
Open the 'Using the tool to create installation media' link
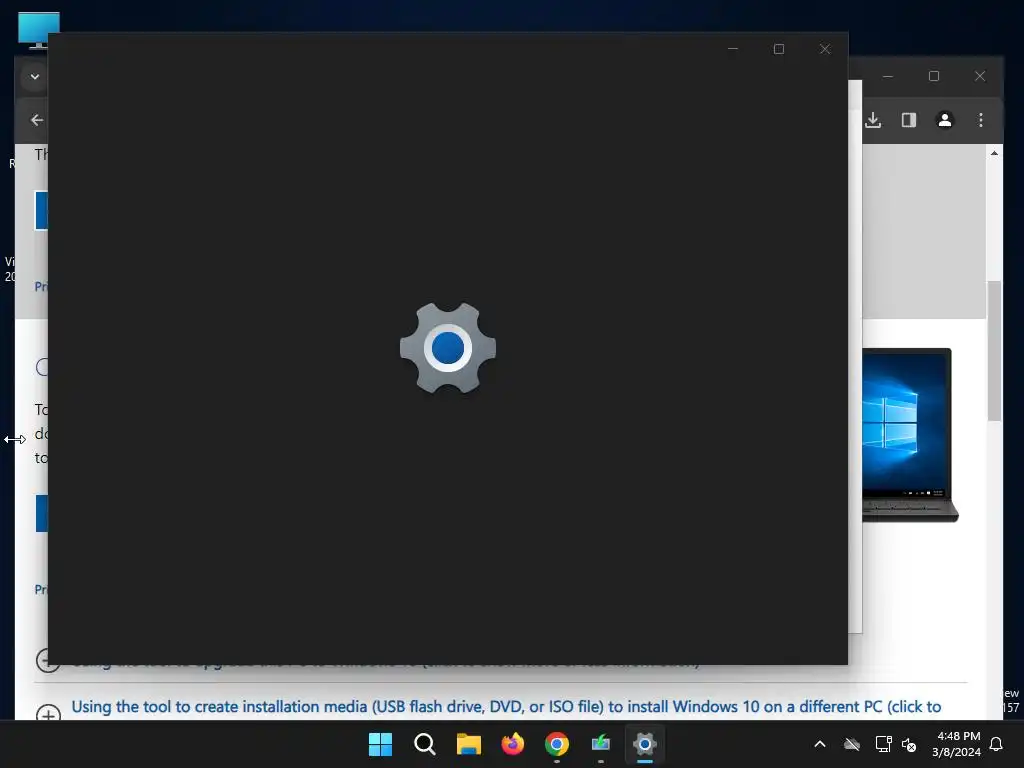506,707
